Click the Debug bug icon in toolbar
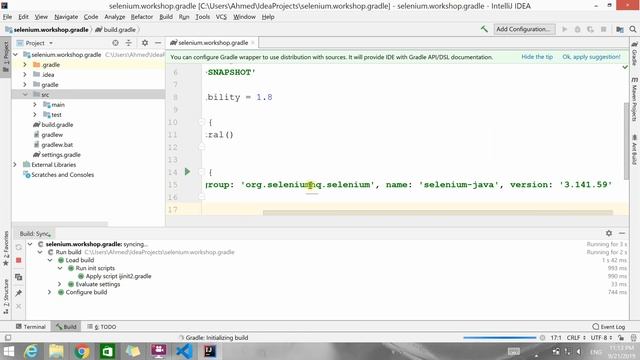Screen dimensions: 640x360 point(578,29)
